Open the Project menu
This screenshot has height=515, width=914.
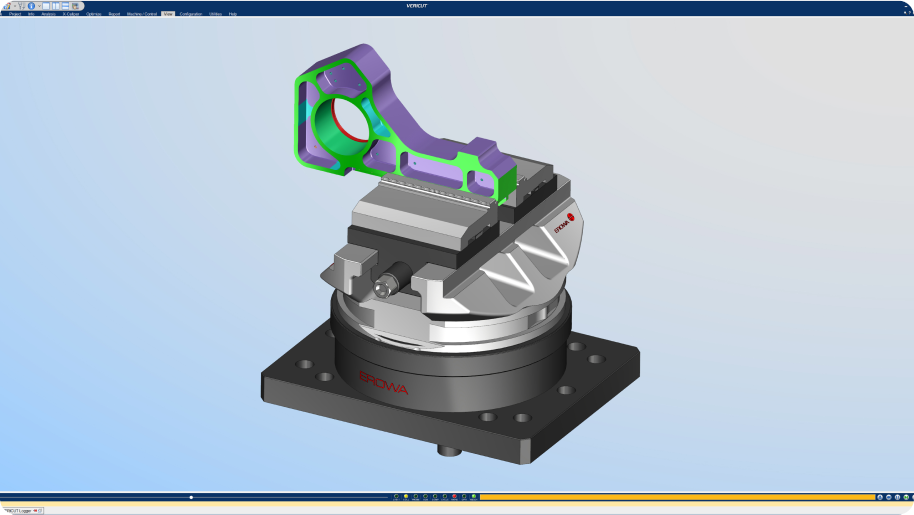15,14
